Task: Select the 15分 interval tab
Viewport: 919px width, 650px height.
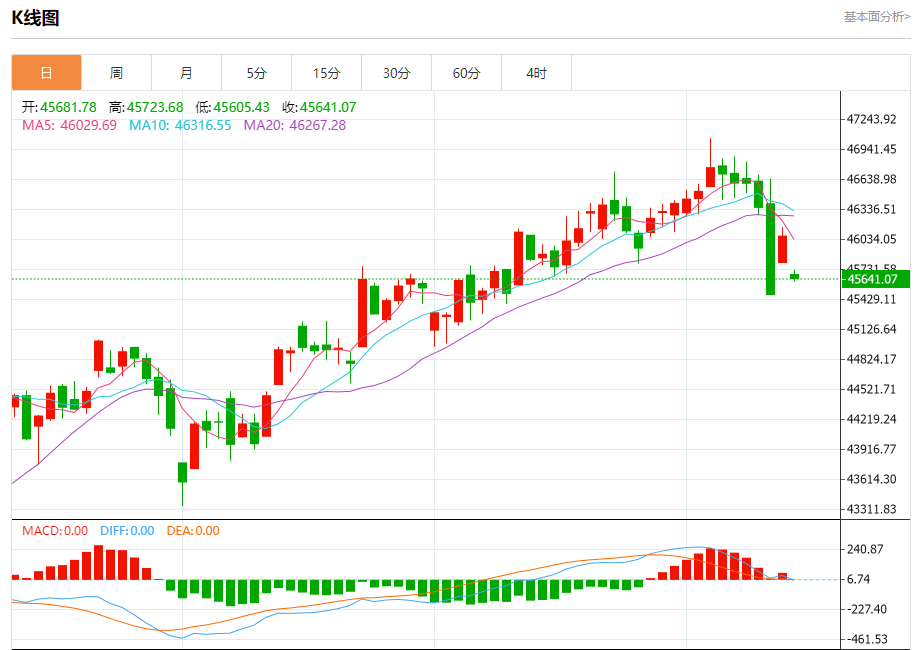Action: [326, 73]
